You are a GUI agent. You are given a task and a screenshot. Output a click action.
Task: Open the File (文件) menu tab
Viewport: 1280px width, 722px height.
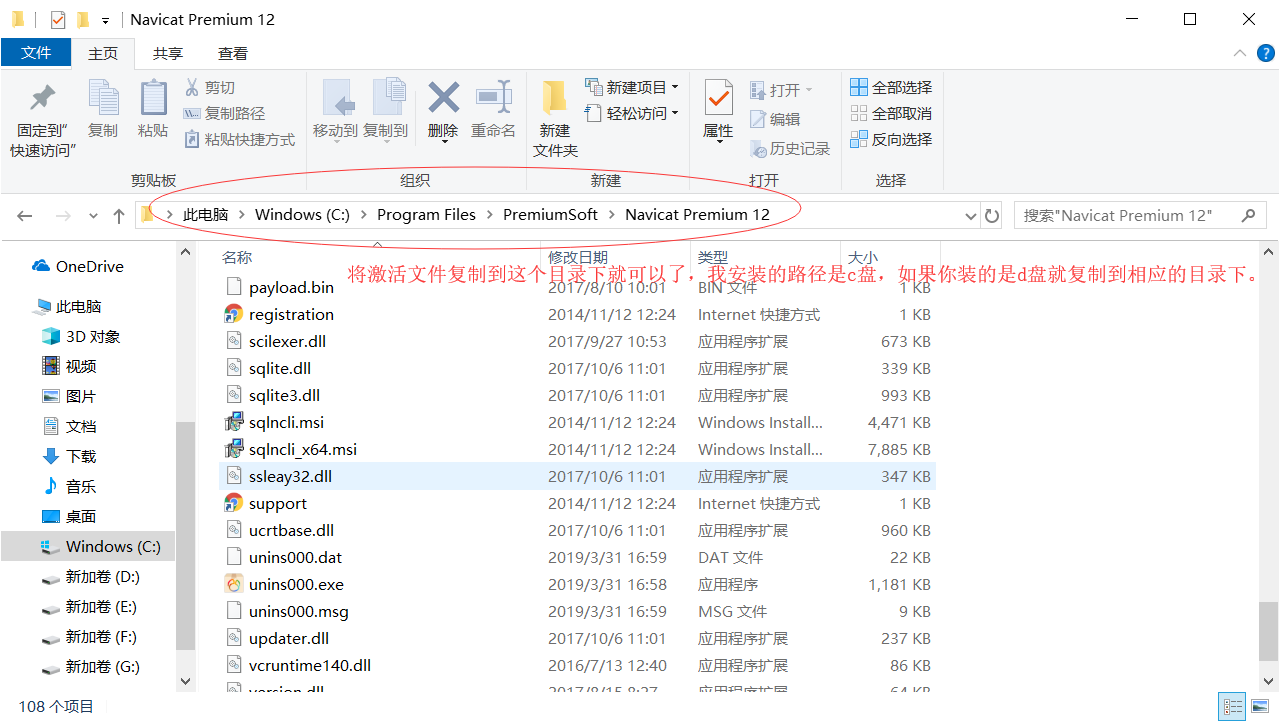tap(36, 53)
